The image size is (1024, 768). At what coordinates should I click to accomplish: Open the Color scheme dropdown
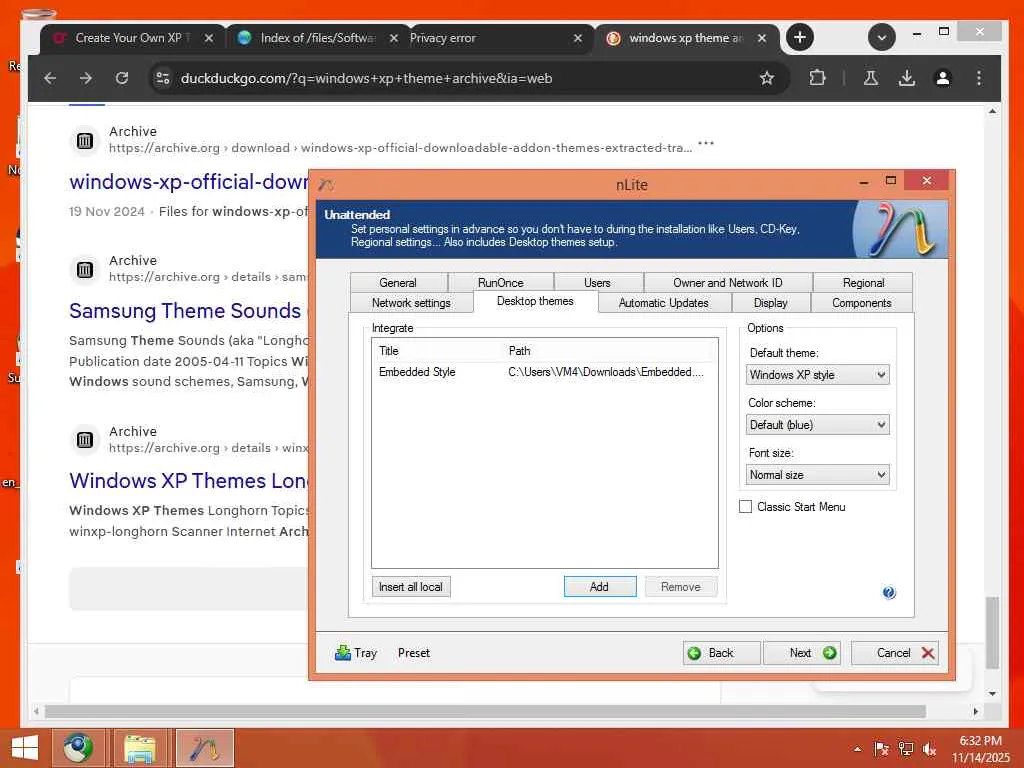(x=817, y=425)
